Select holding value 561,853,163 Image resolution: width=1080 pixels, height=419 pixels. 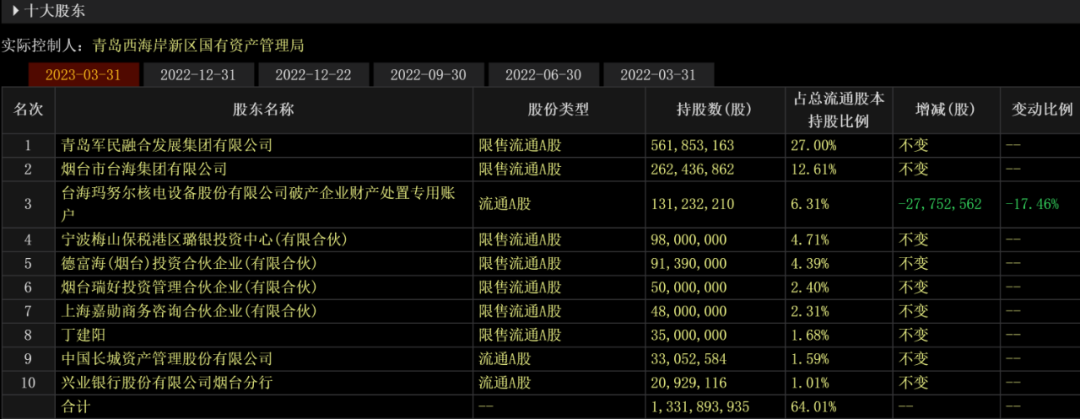click(x=692, y=145)
